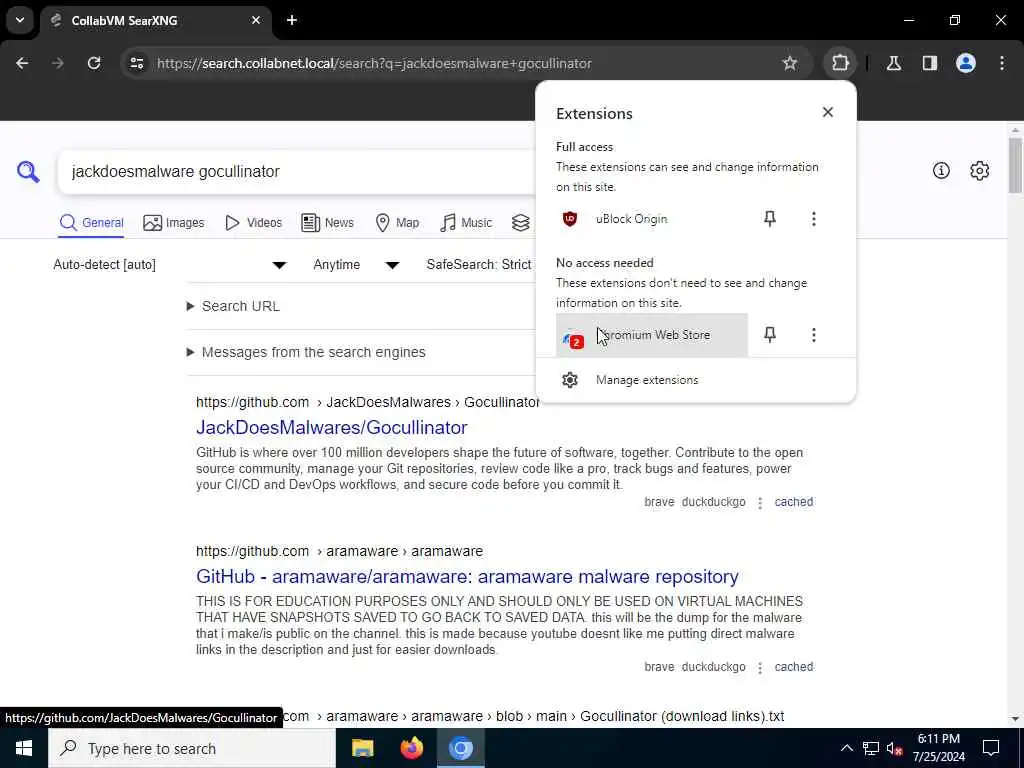
Task: Click the Chromium taskbar icon
Action: (460, 748)
